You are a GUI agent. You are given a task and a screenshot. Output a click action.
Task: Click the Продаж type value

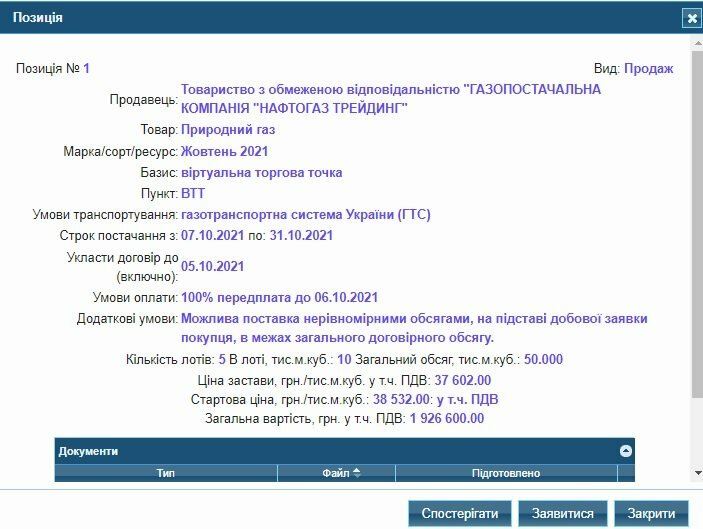649,69
